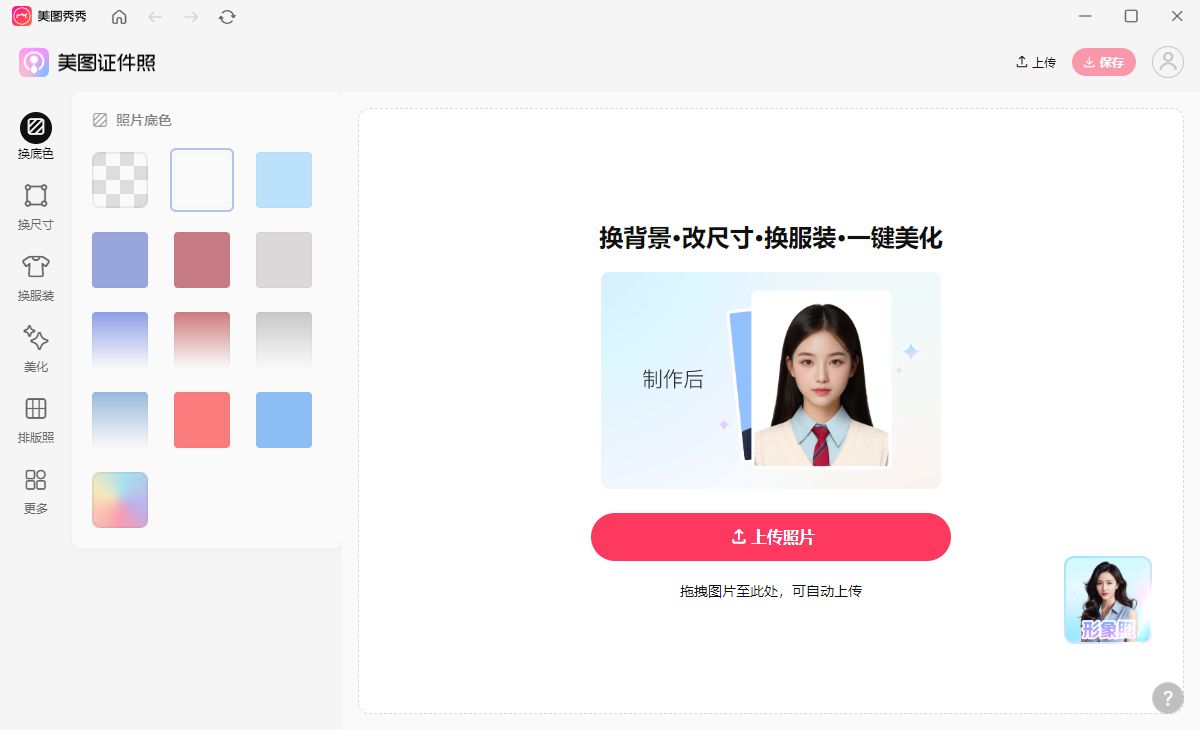
Task: Click the red 上传照片 button
Action: [x=771, y=537]
